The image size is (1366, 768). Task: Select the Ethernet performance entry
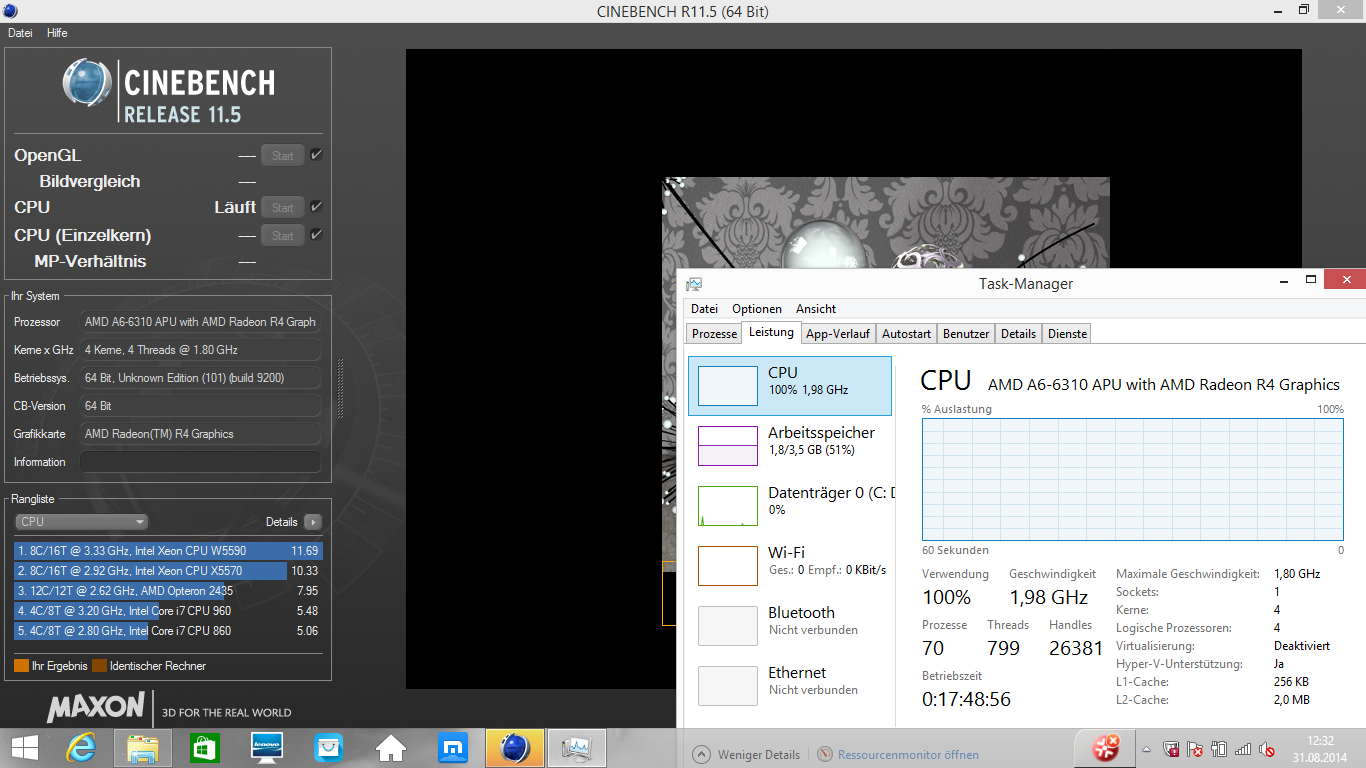790,686
